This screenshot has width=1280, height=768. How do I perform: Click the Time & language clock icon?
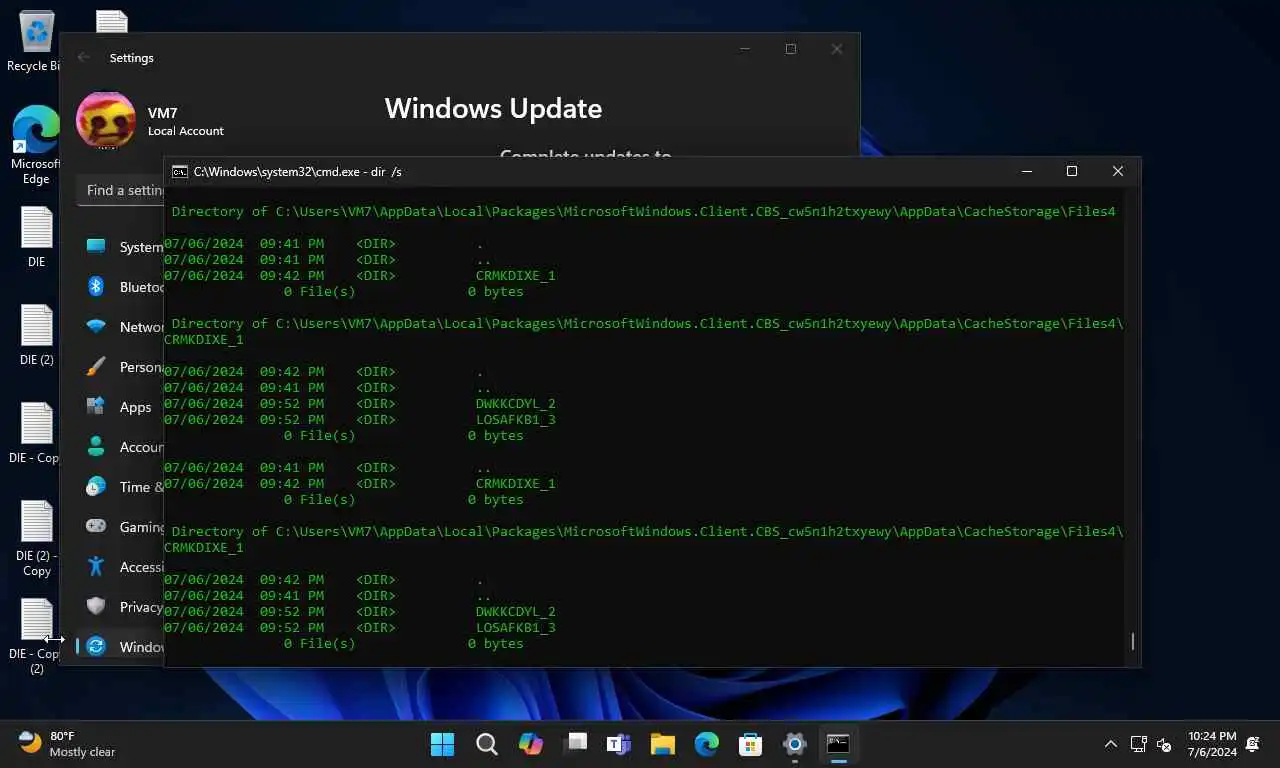tap(96, 487)
